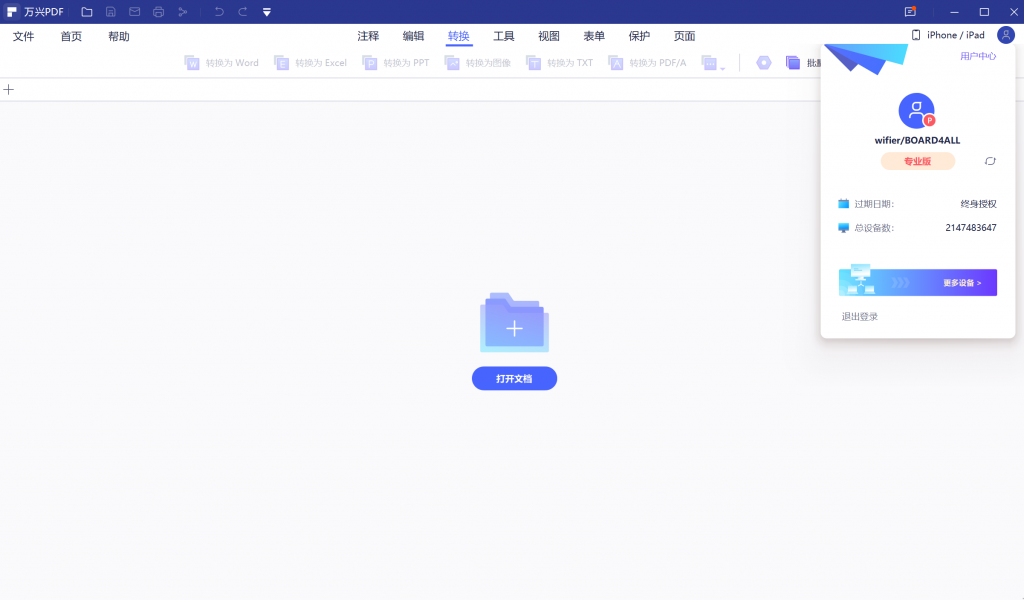
Task: Click the 转换为图像 icon
Action: pos(452,63)
